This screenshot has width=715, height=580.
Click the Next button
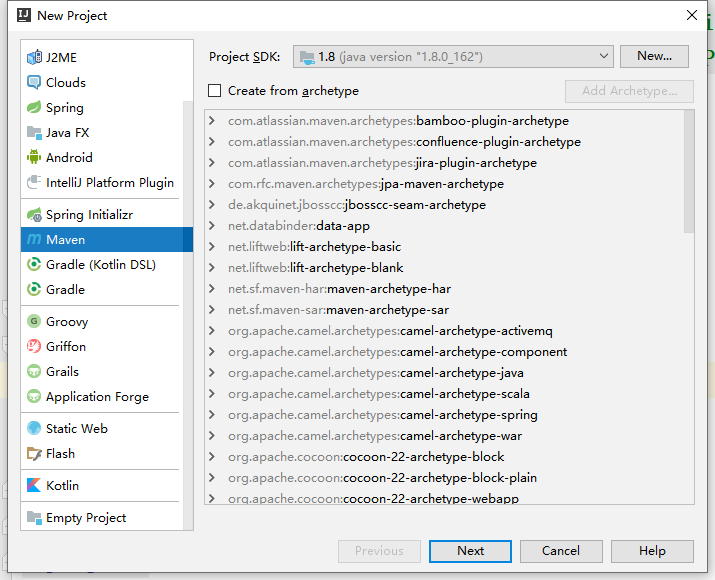[x=470, y=551]
